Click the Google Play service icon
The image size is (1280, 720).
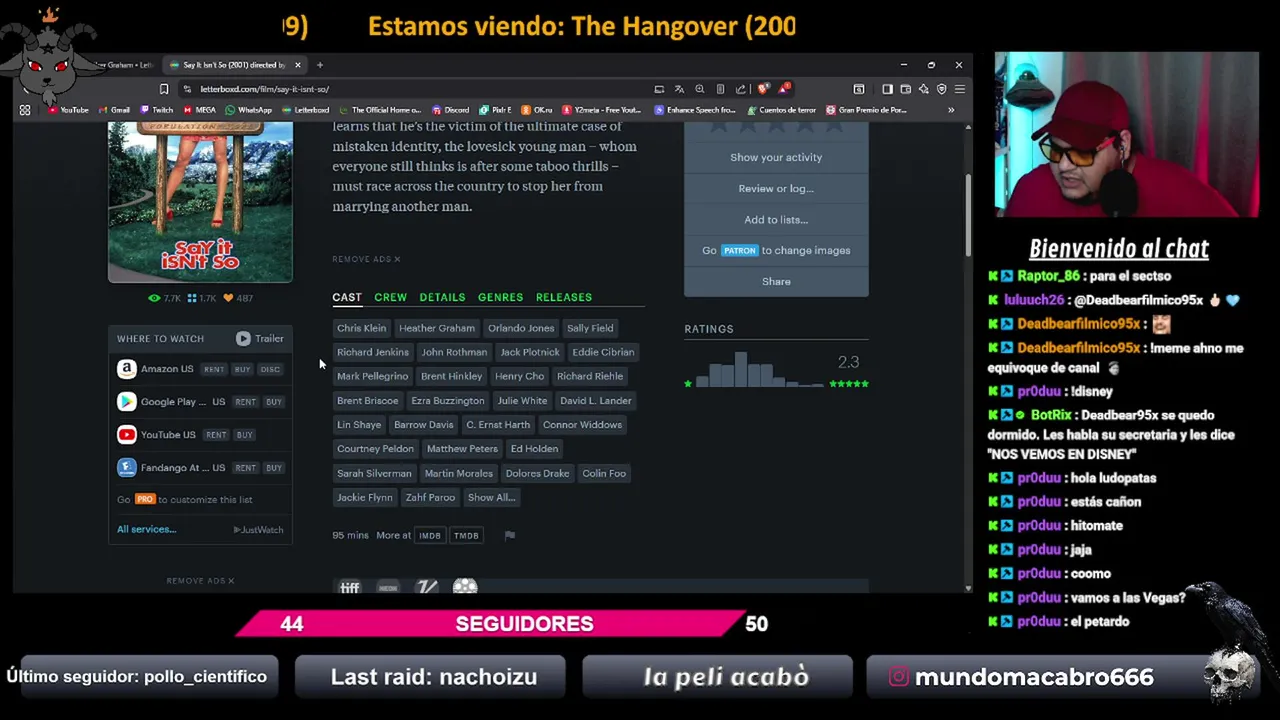(126, 402)
